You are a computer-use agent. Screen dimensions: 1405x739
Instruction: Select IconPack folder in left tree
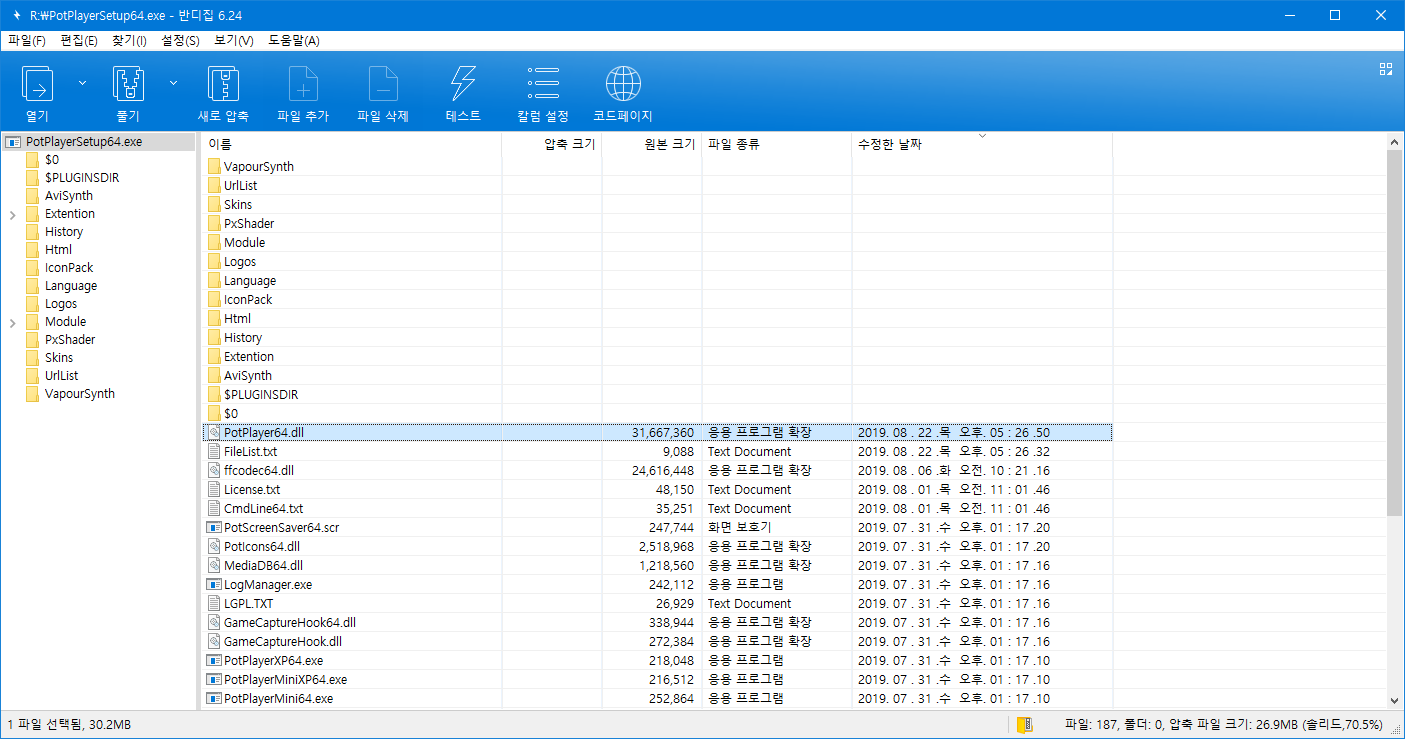coord(69,268)
